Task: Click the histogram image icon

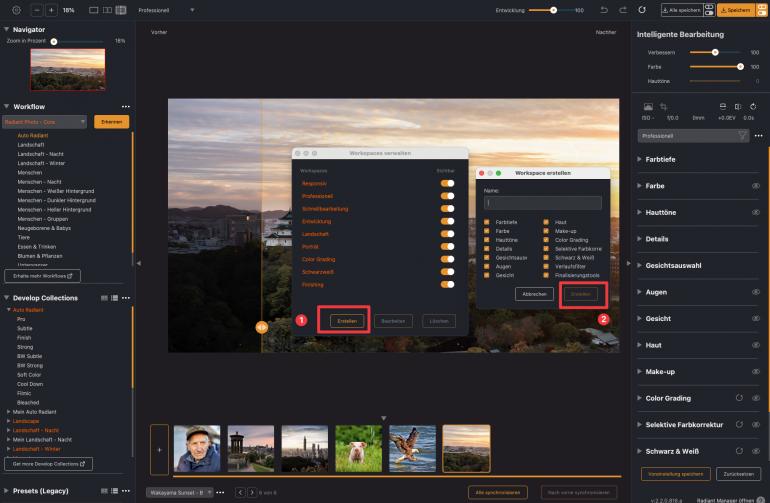Action: (648, 107)
